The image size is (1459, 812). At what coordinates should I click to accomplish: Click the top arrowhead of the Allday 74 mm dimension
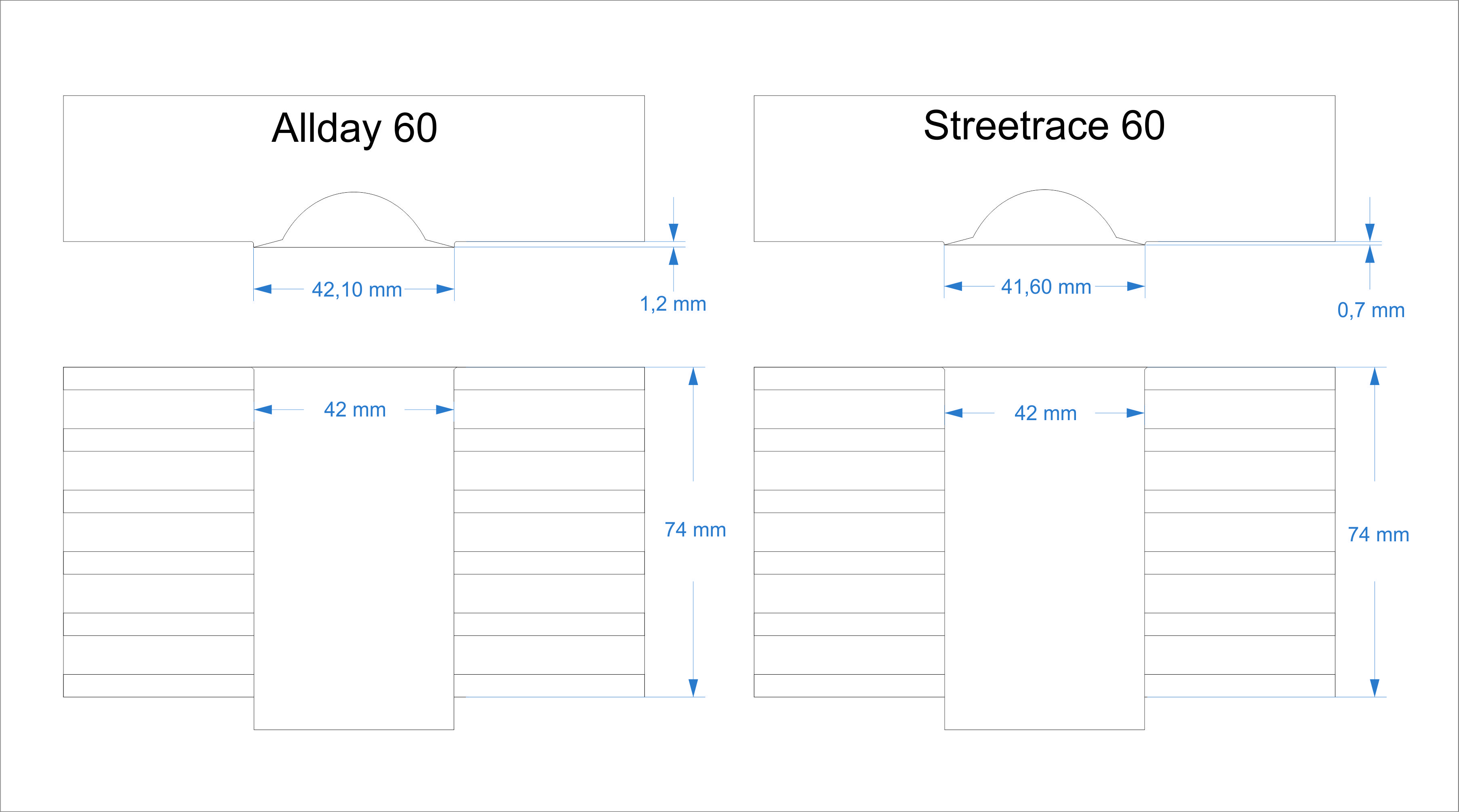[x=693, y=377]
